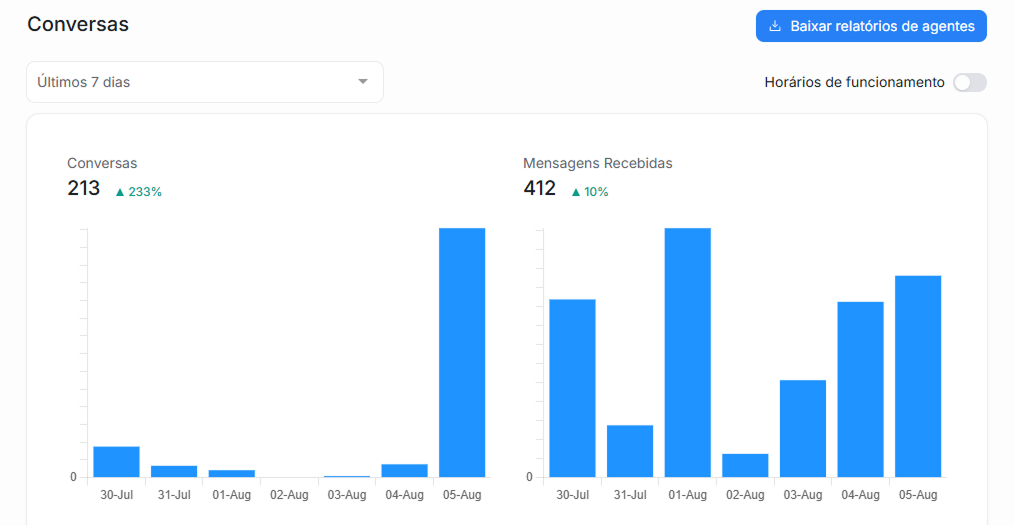Click the 04-Aug bar in Conversas chart

404,471
